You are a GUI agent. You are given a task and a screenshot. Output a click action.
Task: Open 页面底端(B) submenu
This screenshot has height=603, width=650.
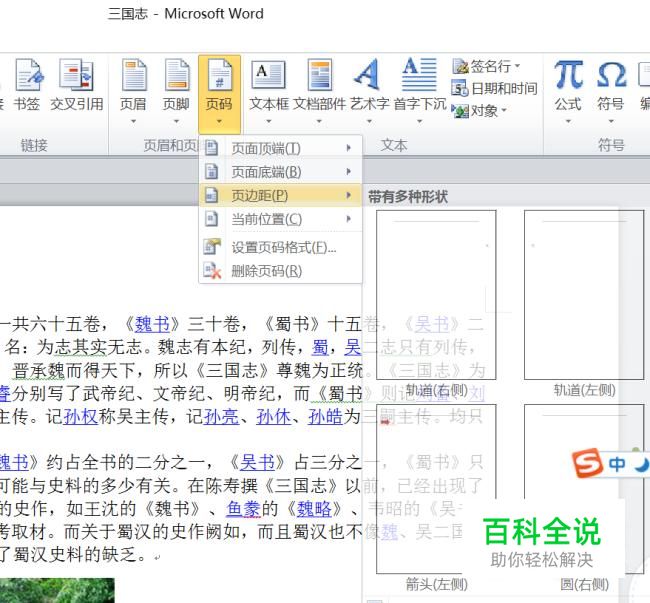[x=280, y=172]
